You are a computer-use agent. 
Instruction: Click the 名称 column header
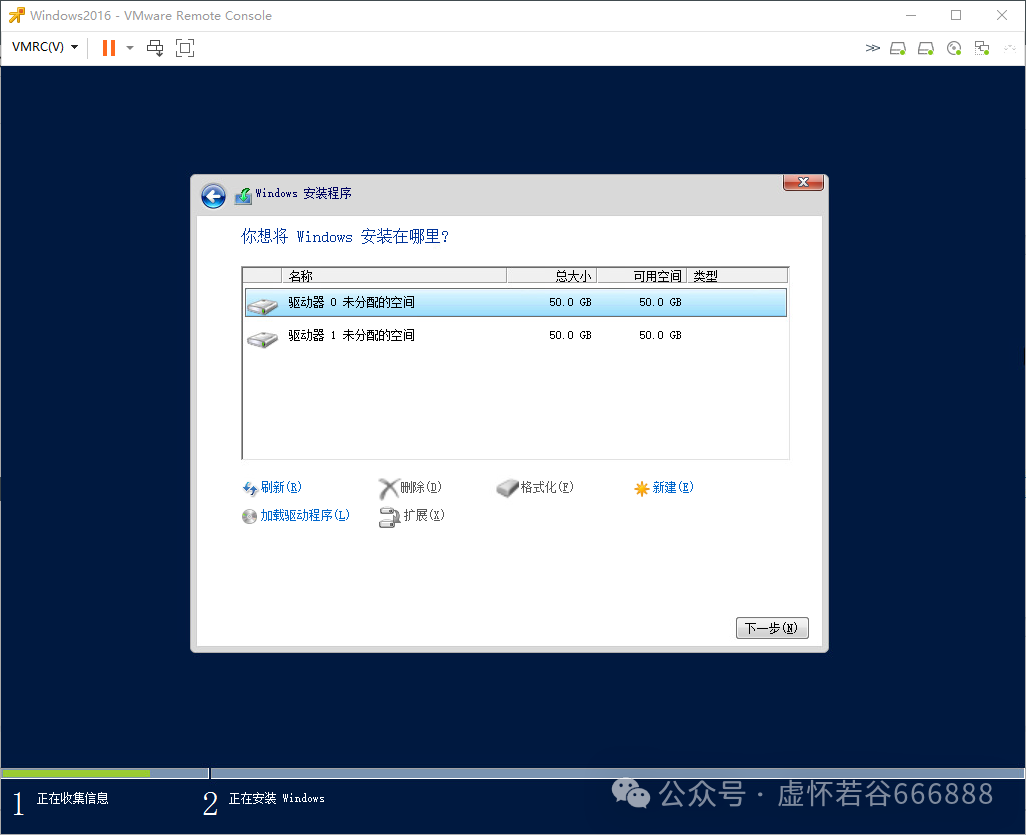pyautogui.click(x=394, y=275)
